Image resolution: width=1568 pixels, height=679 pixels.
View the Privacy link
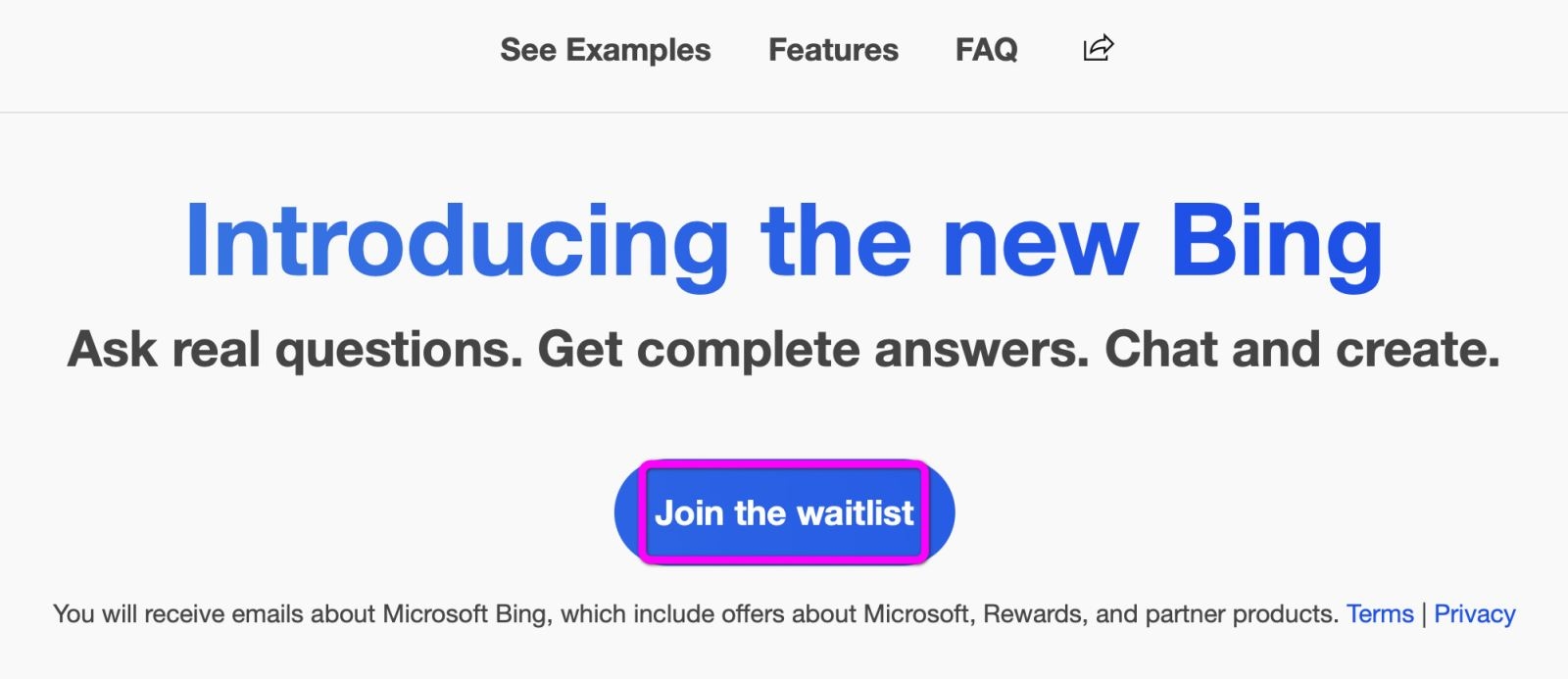[x=1474, y=614]
